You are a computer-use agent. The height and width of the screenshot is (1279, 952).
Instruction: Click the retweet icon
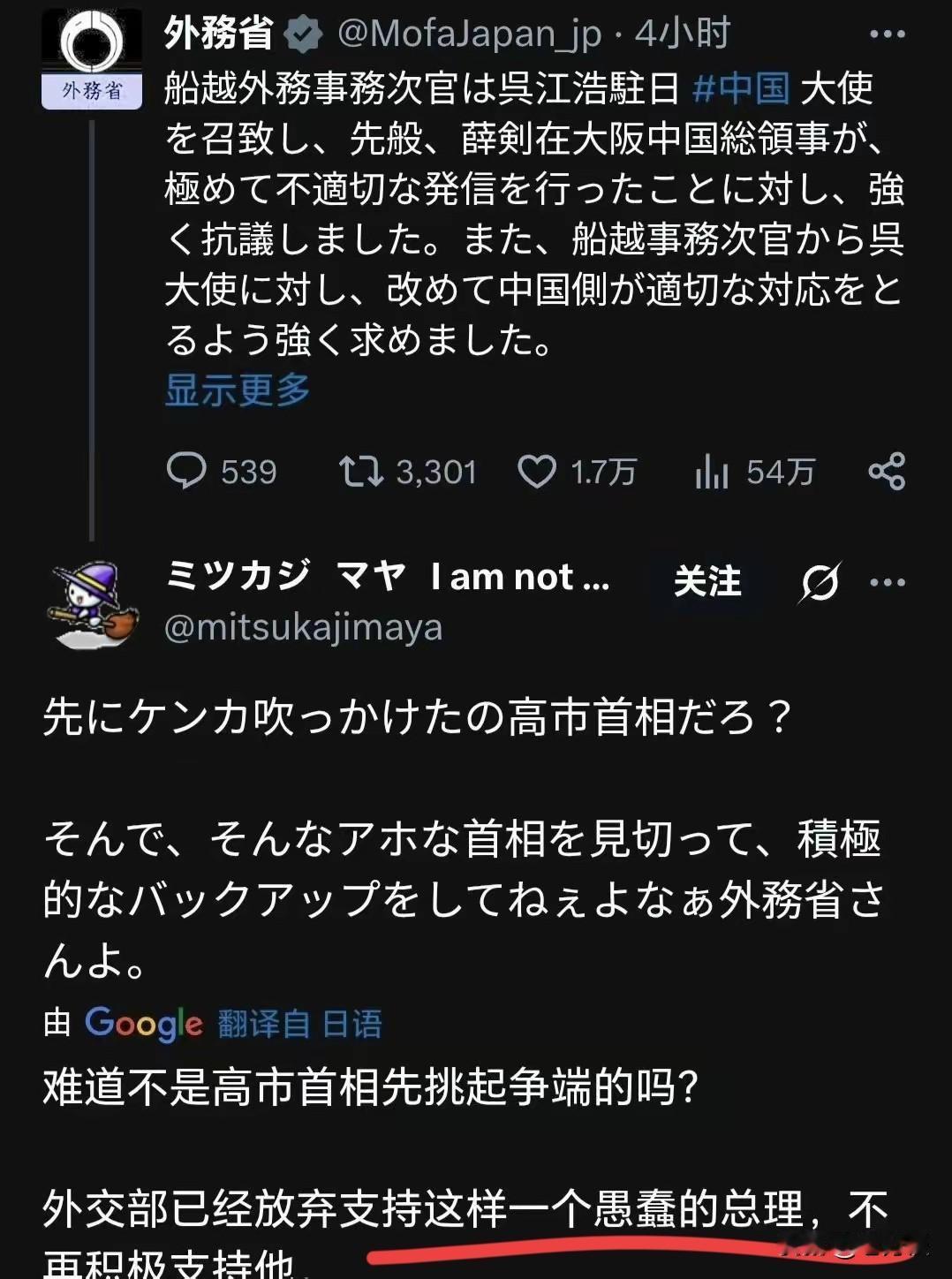(362, 471)
